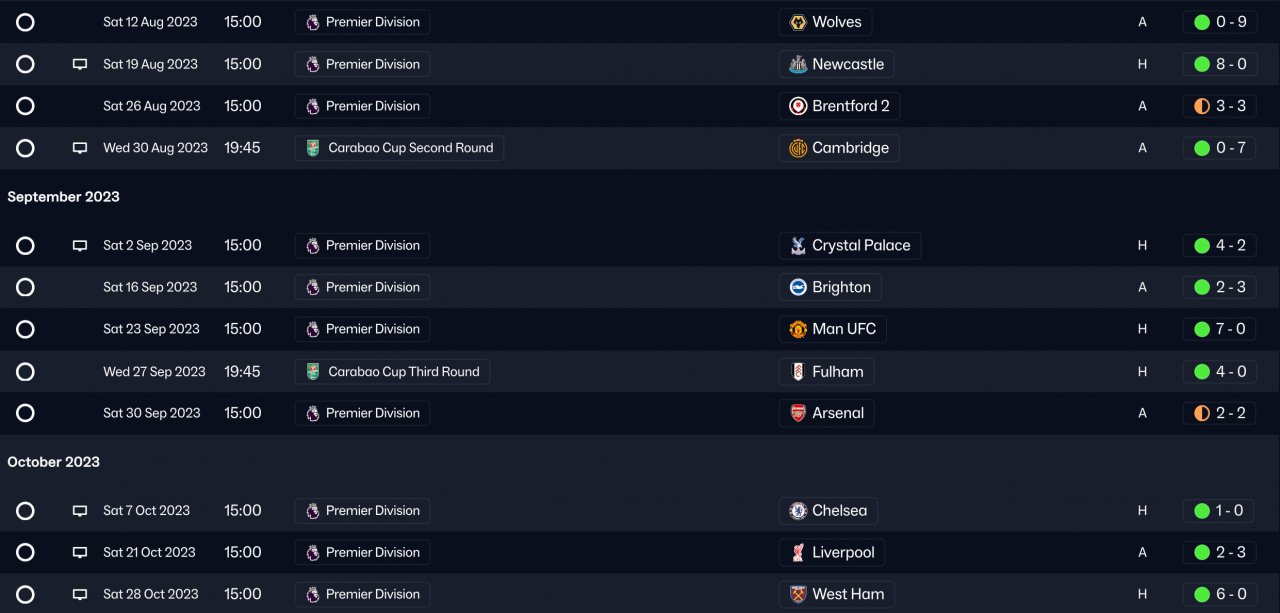Click the Premier League logo on West Ham row

coord(313,594)
